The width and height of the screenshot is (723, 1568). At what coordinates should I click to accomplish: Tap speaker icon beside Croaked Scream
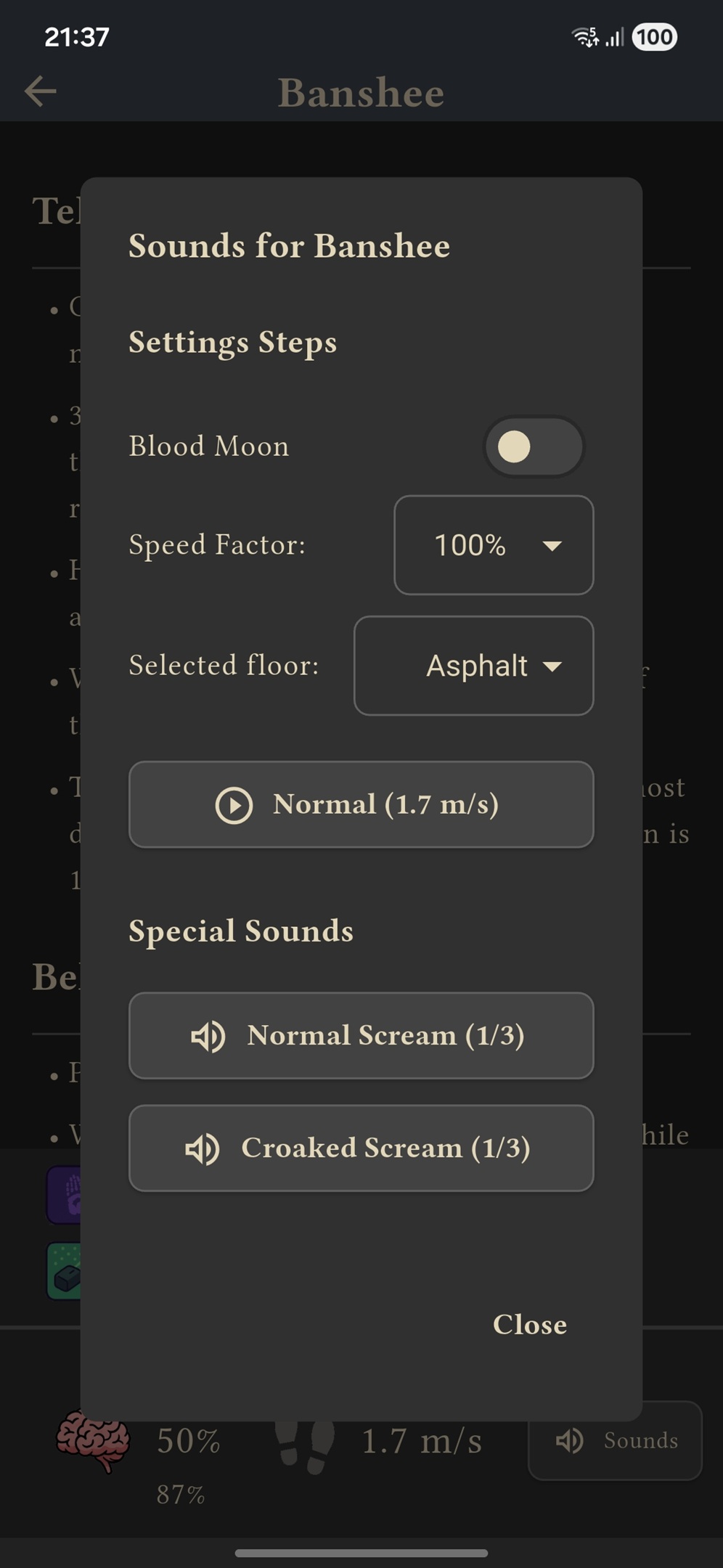point(203,1148)
